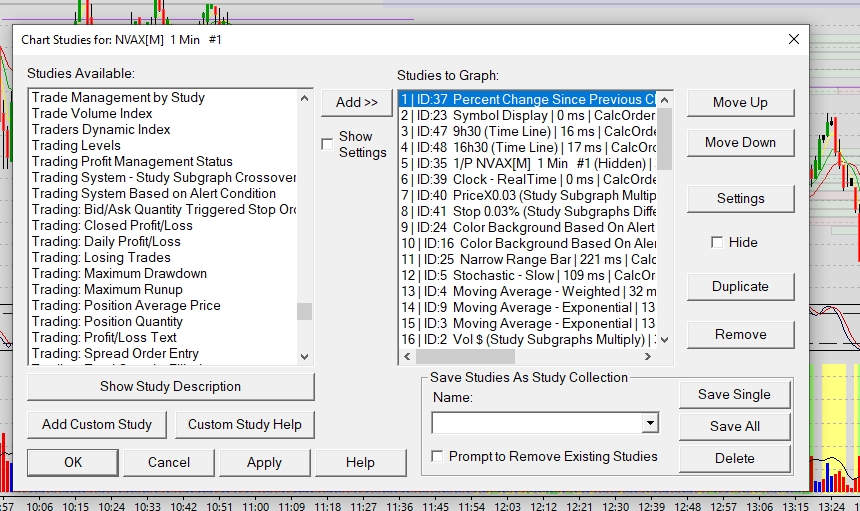Enable the Show Settings checkbox

coord(327,144)
